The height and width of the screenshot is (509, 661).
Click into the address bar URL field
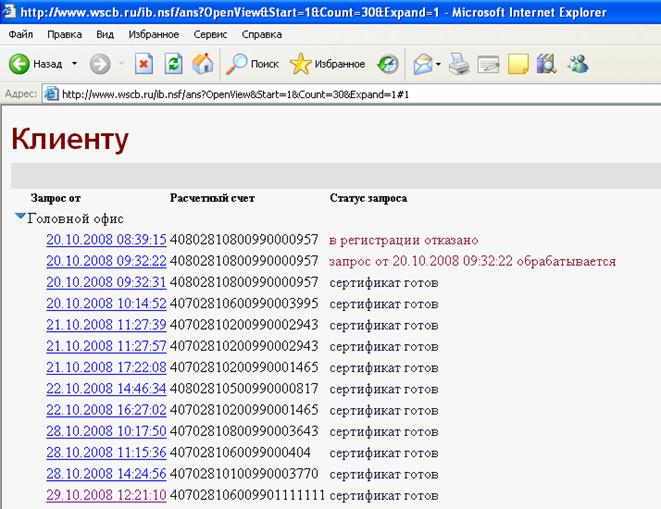358,94
